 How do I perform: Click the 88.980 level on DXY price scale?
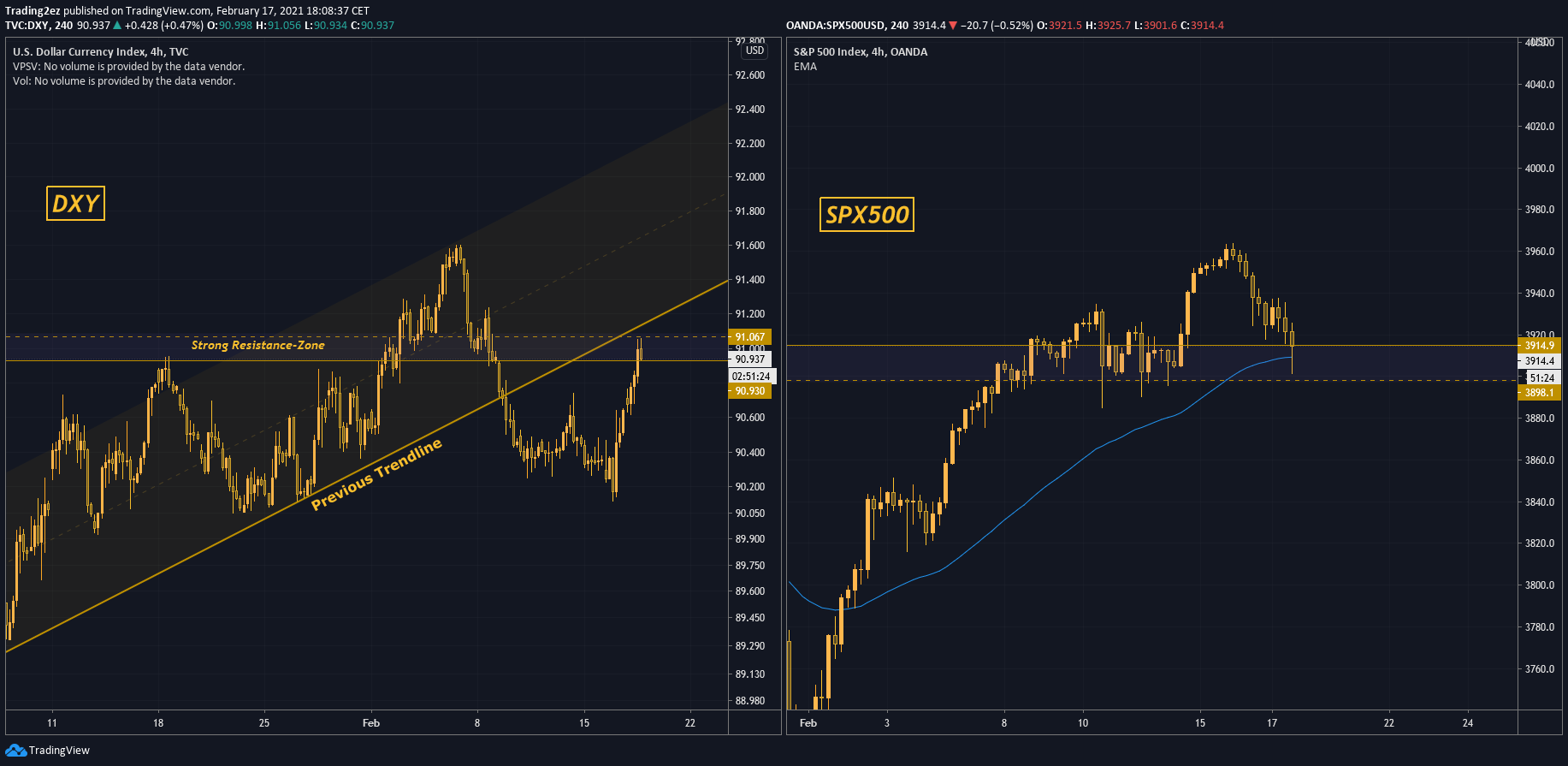click(750, 701)
